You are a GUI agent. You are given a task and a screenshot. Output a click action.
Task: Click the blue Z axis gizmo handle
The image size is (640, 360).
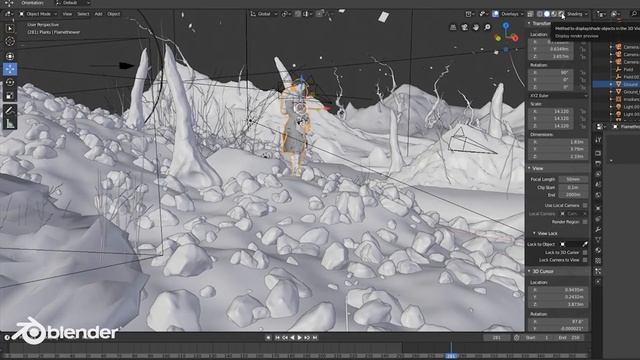point(506,26)
